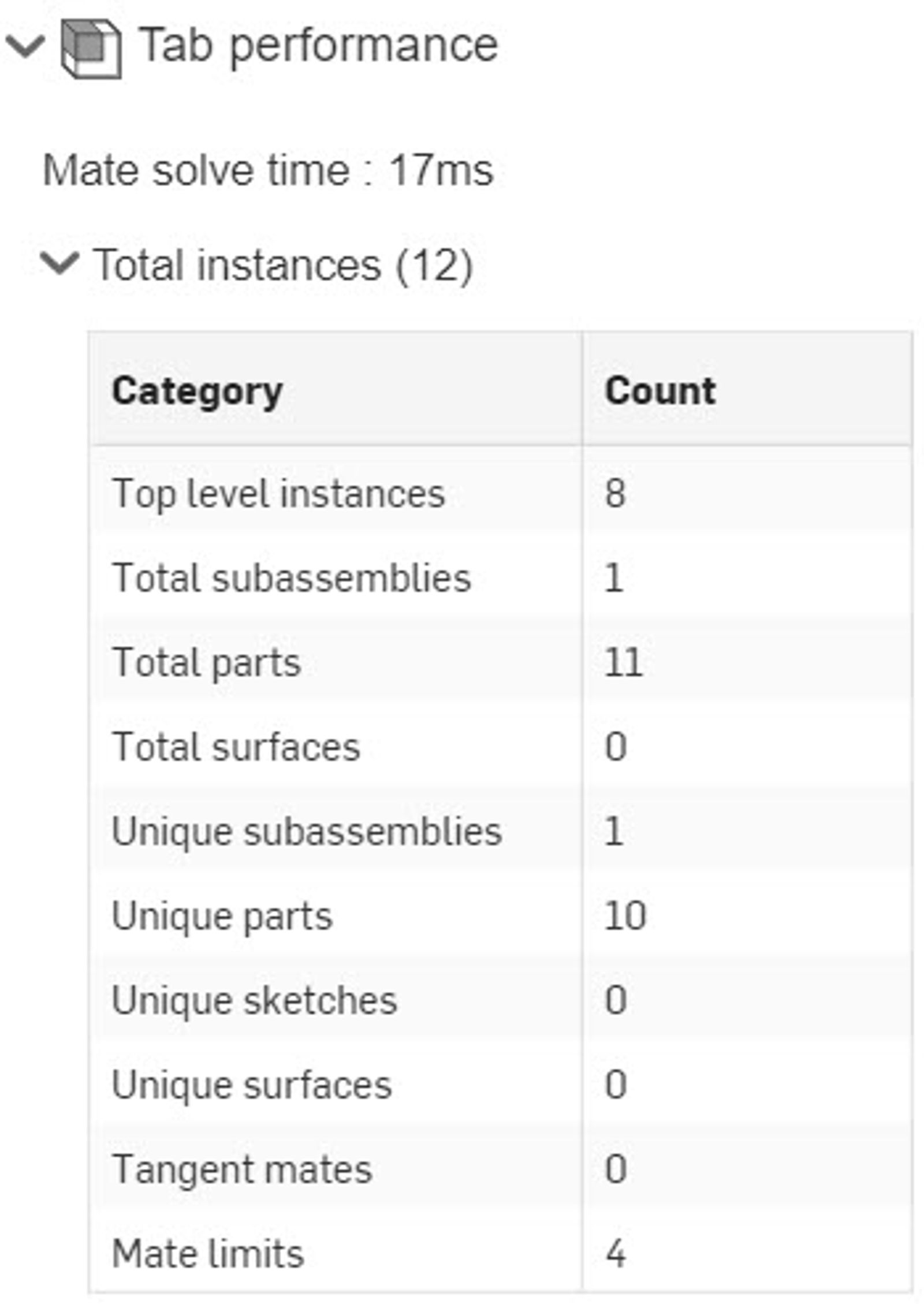Collapse the Tab performance section chevron
Image resolution: width=924 pixels, height=1304 pixels.
click(24, 46)
